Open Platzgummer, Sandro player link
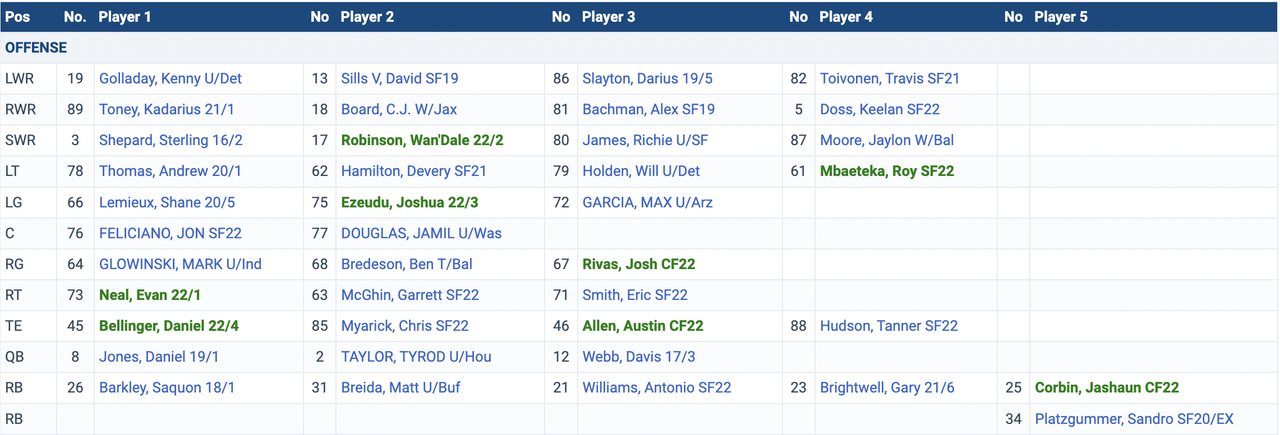 point(1134,419)
